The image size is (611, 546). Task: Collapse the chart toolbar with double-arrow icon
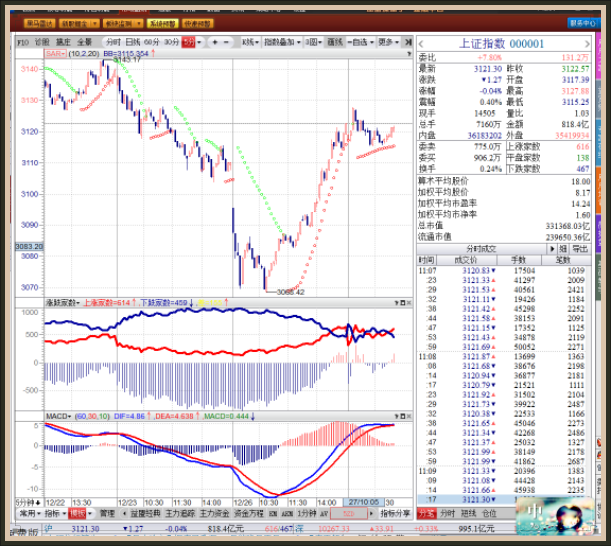point(406,42)
